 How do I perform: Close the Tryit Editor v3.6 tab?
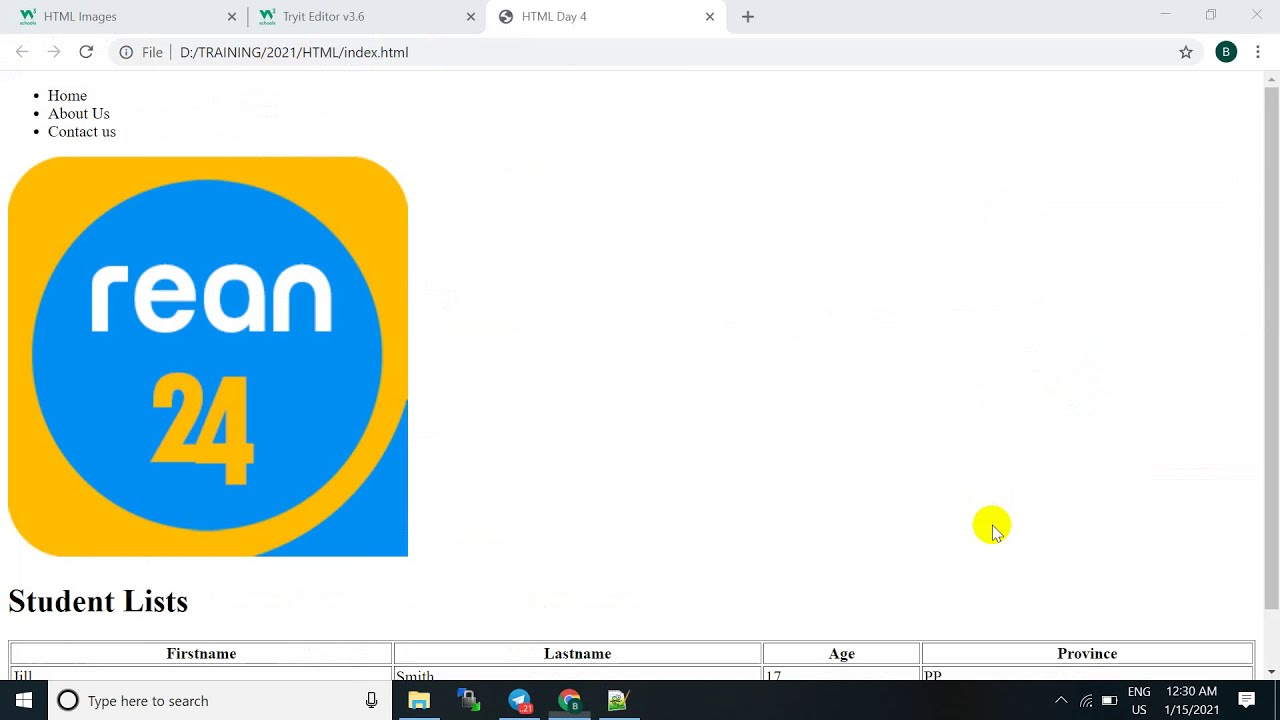coord(471,16)
